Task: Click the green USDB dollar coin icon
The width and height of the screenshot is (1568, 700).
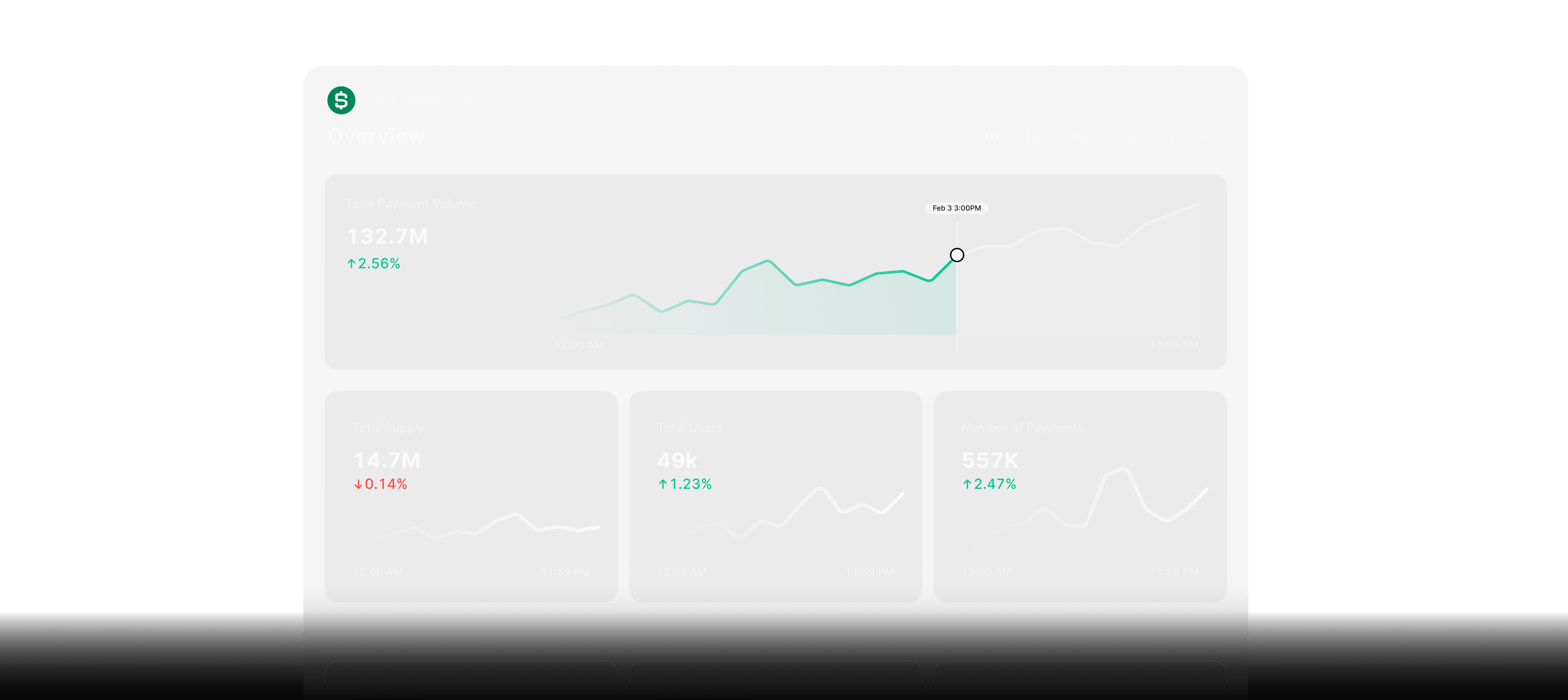Action: click(x=341, y=100)
